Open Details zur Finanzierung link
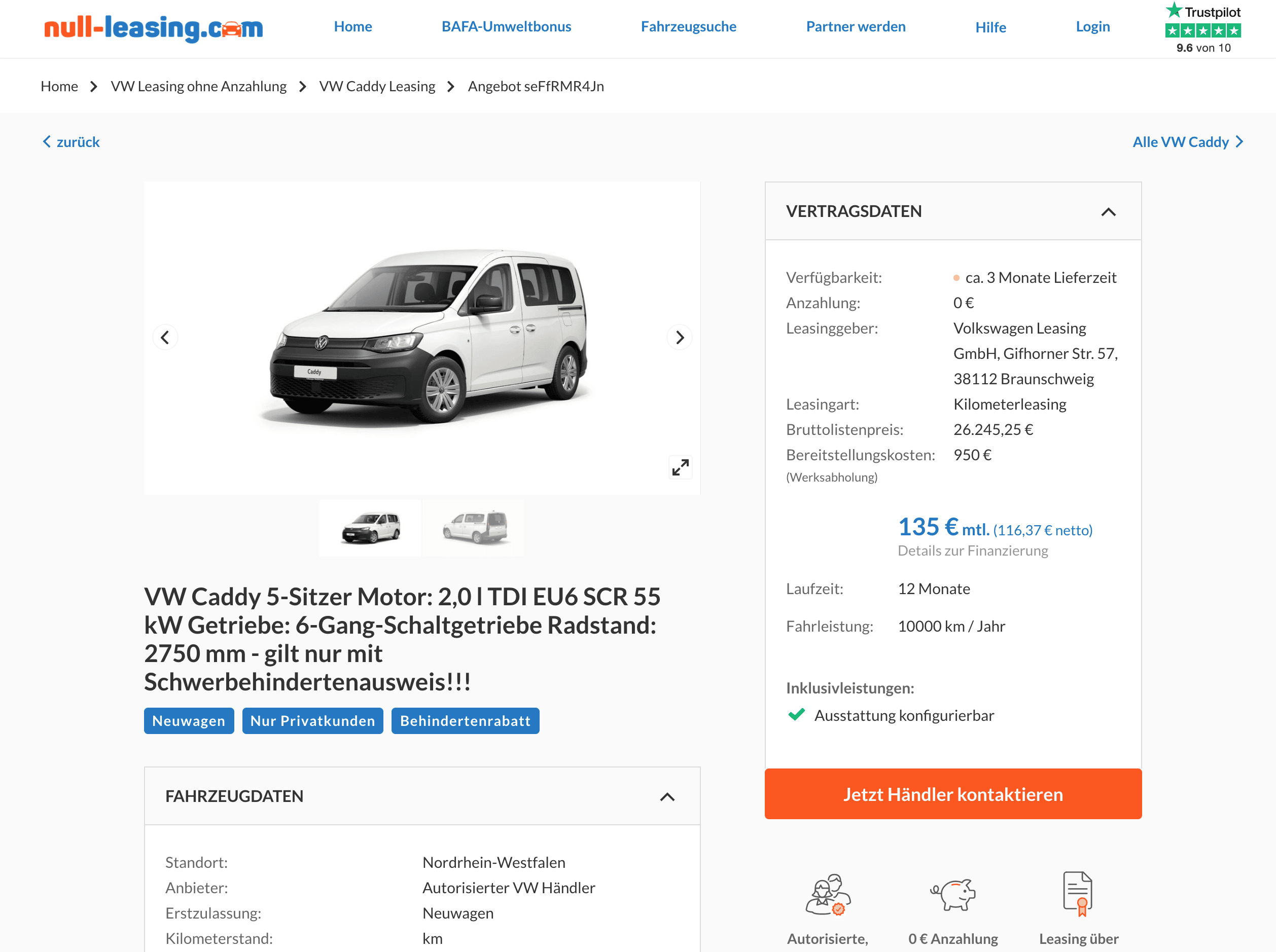 [973, 551]
